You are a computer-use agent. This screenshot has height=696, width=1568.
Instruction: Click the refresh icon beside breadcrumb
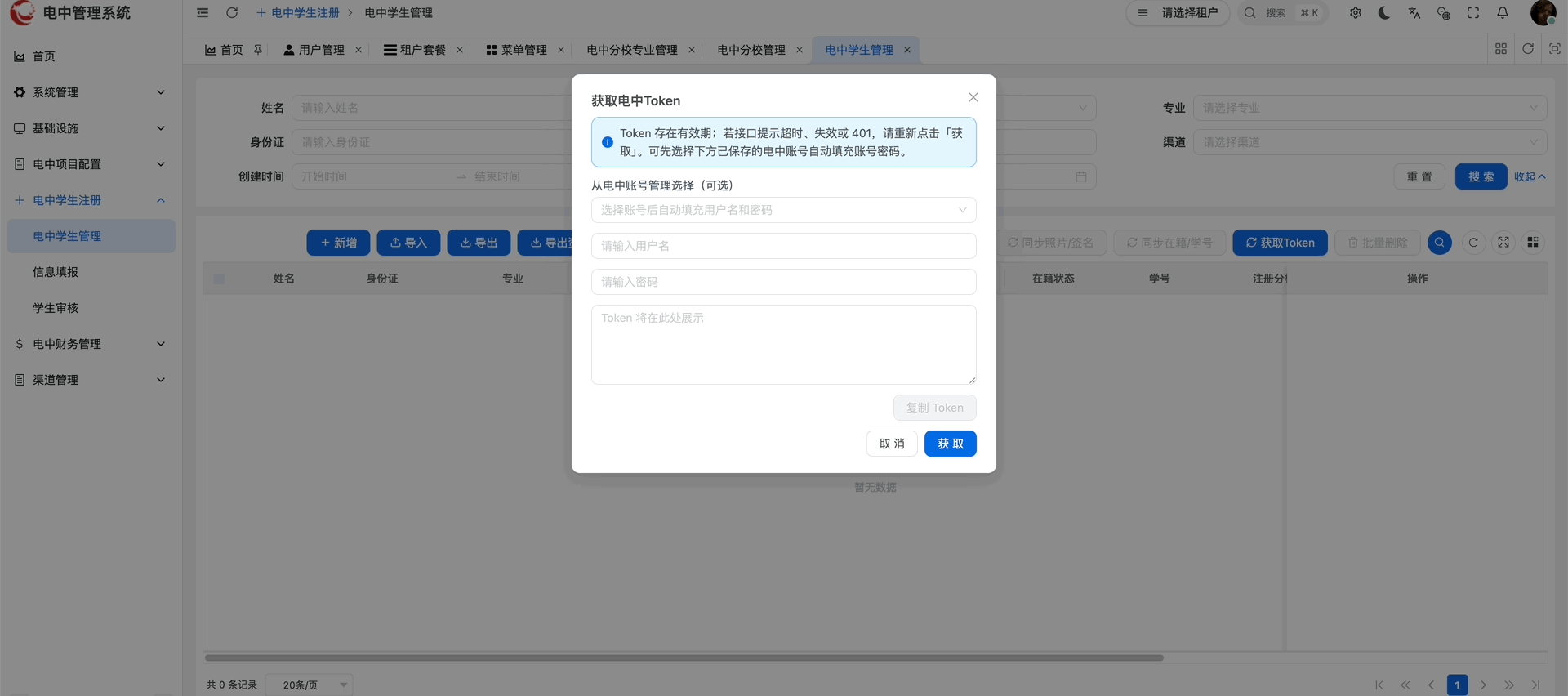[232, 13]
